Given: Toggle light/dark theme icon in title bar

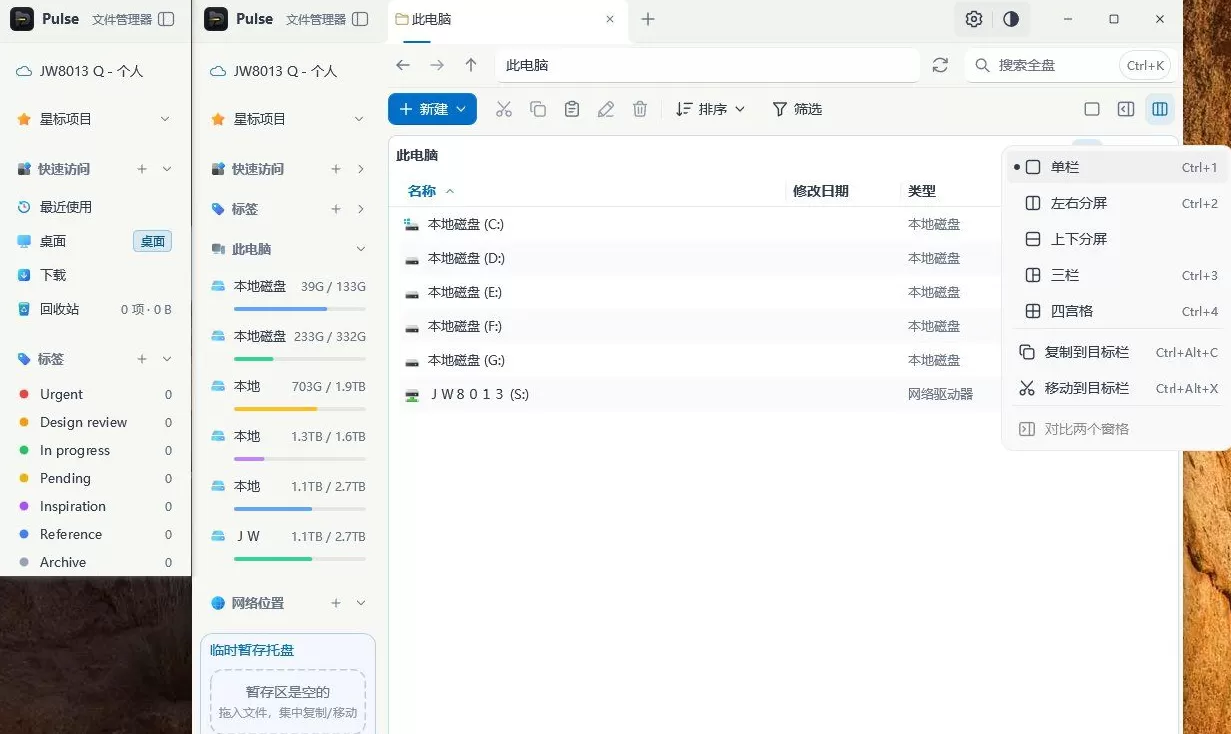Looking at the screenshot, I should (x=1011, y=19).
